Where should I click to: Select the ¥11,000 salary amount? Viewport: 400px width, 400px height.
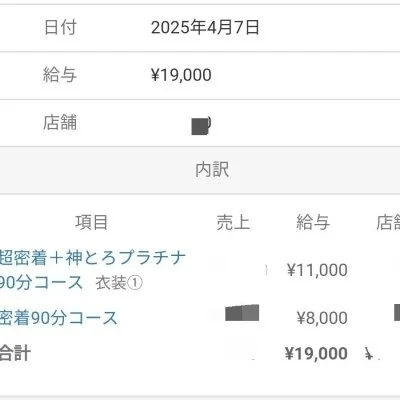(x=317, y=270)
